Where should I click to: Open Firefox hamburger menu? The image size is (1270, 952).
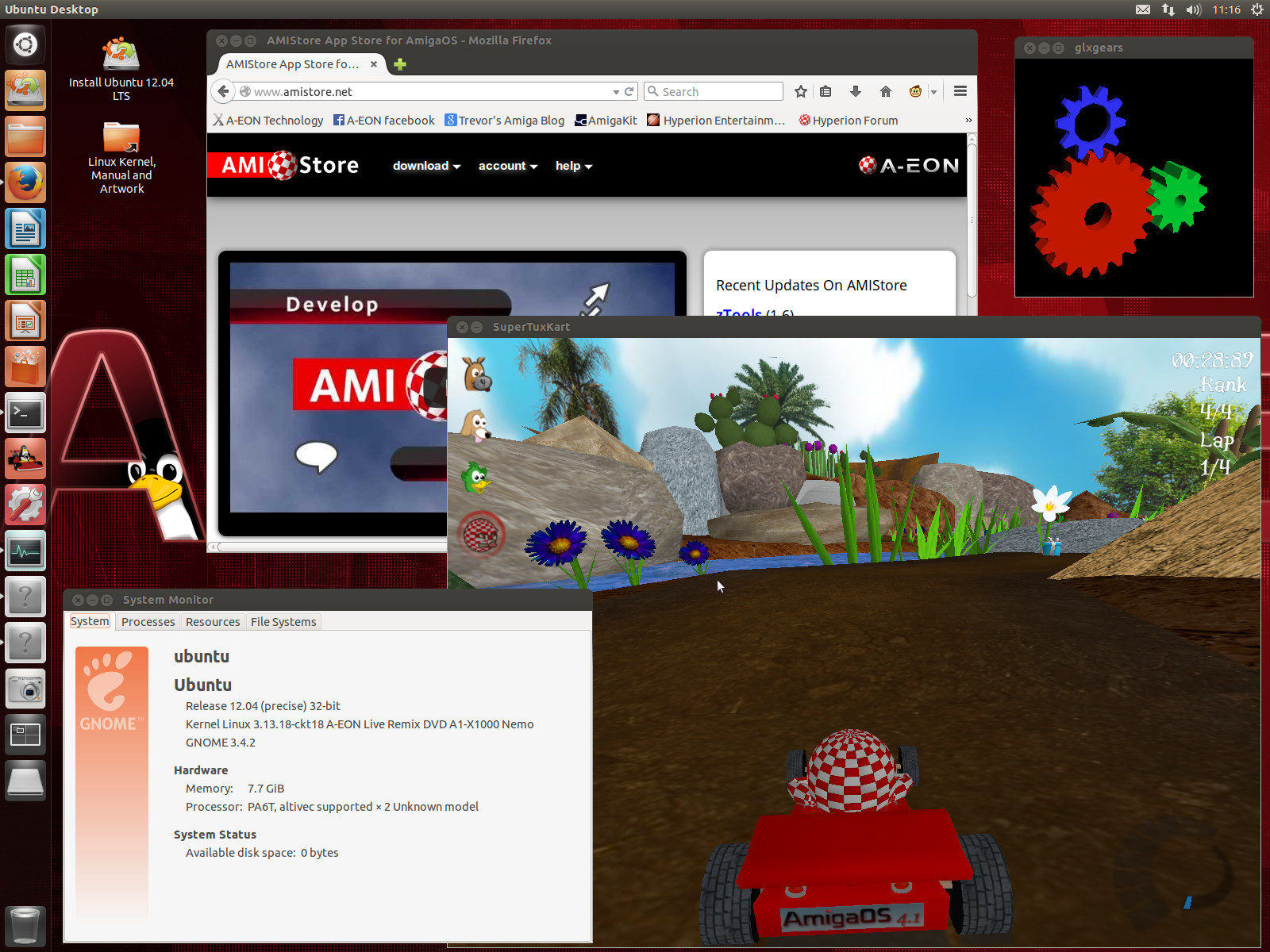[960, 91]
